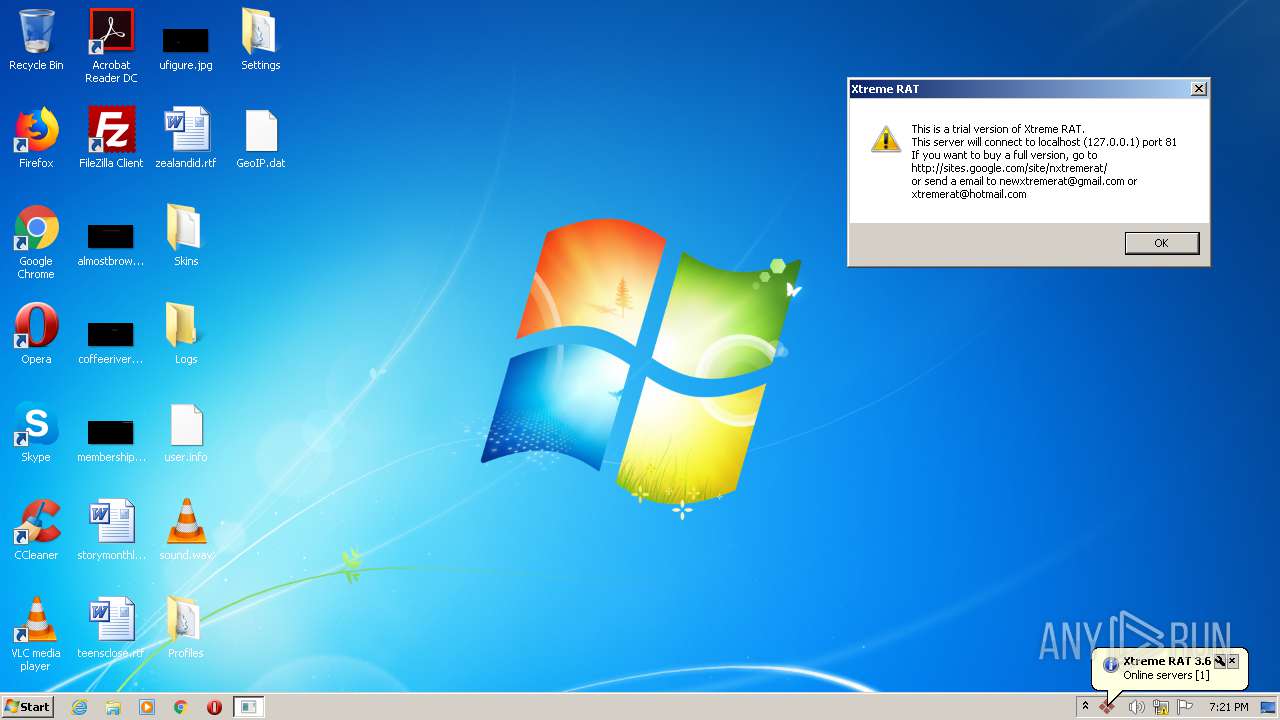This screenshot has height=720, width=1280.
Task: Click the Chrome taskbar icon
Action: (181, 707)
